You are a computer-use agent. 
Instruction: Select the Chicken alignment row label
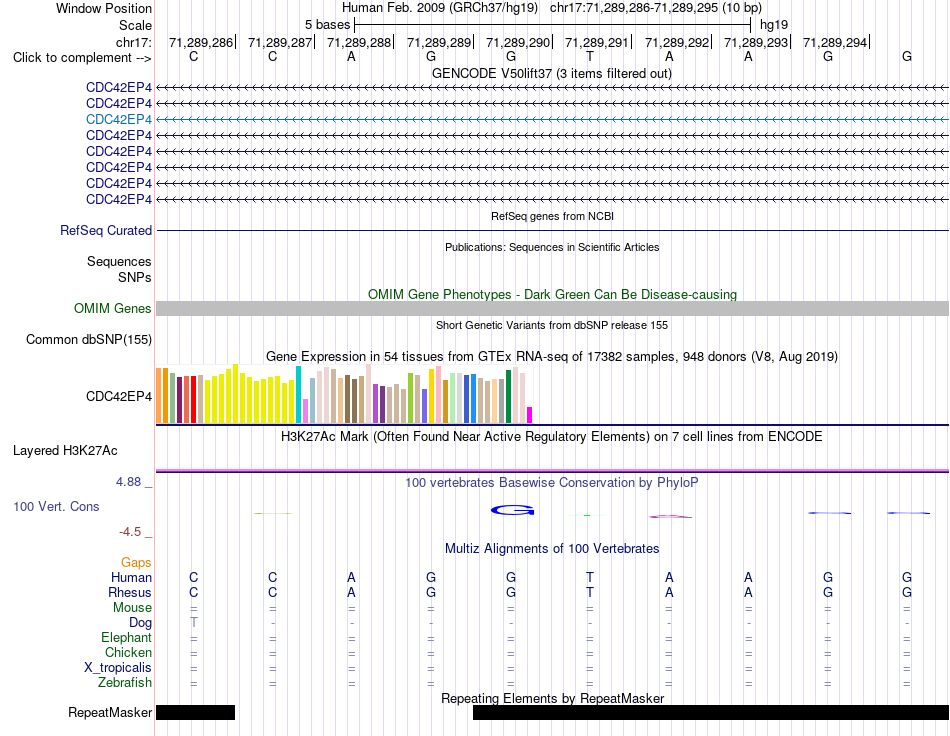(128, 652)
